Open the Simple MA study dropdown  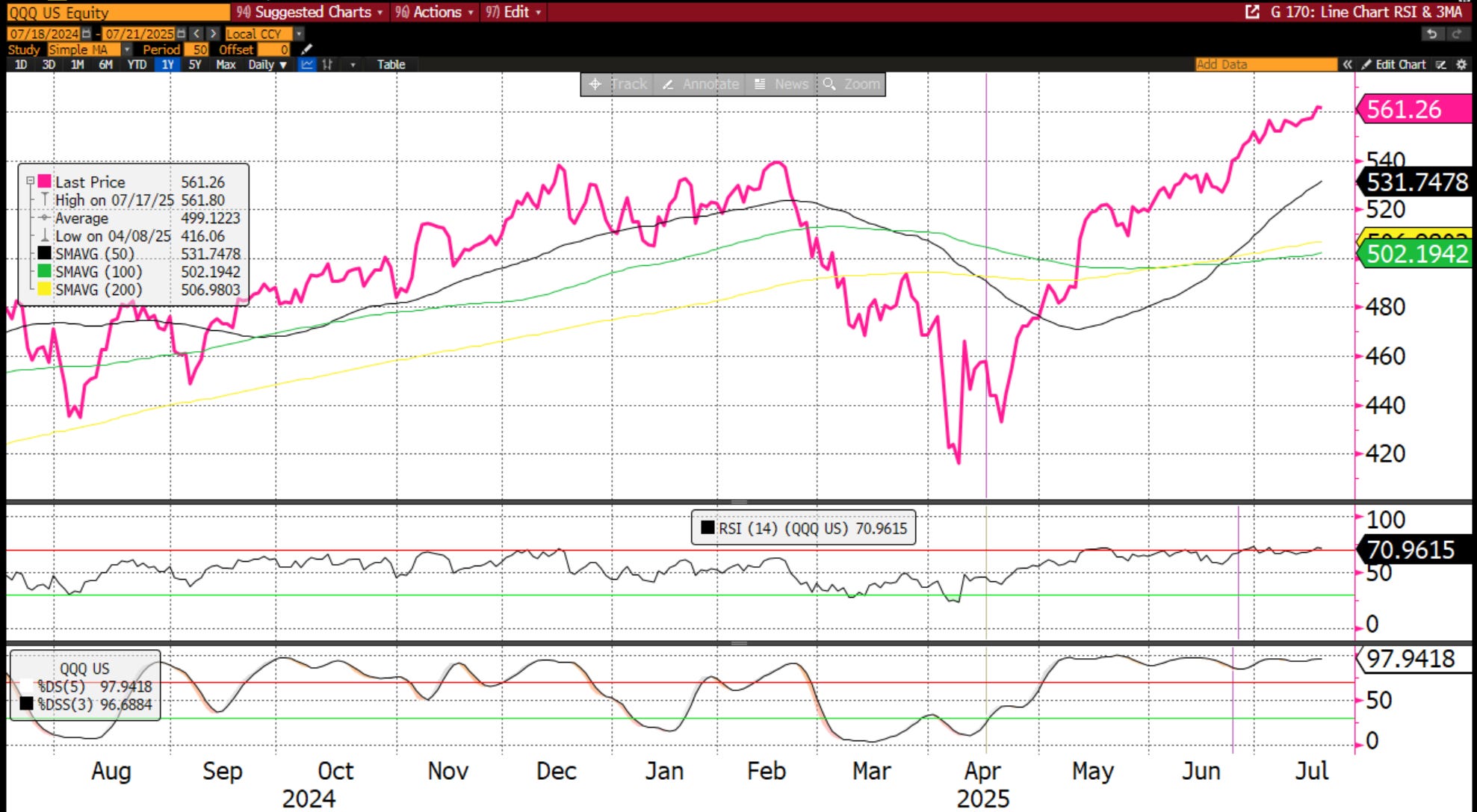click(126, 49)
